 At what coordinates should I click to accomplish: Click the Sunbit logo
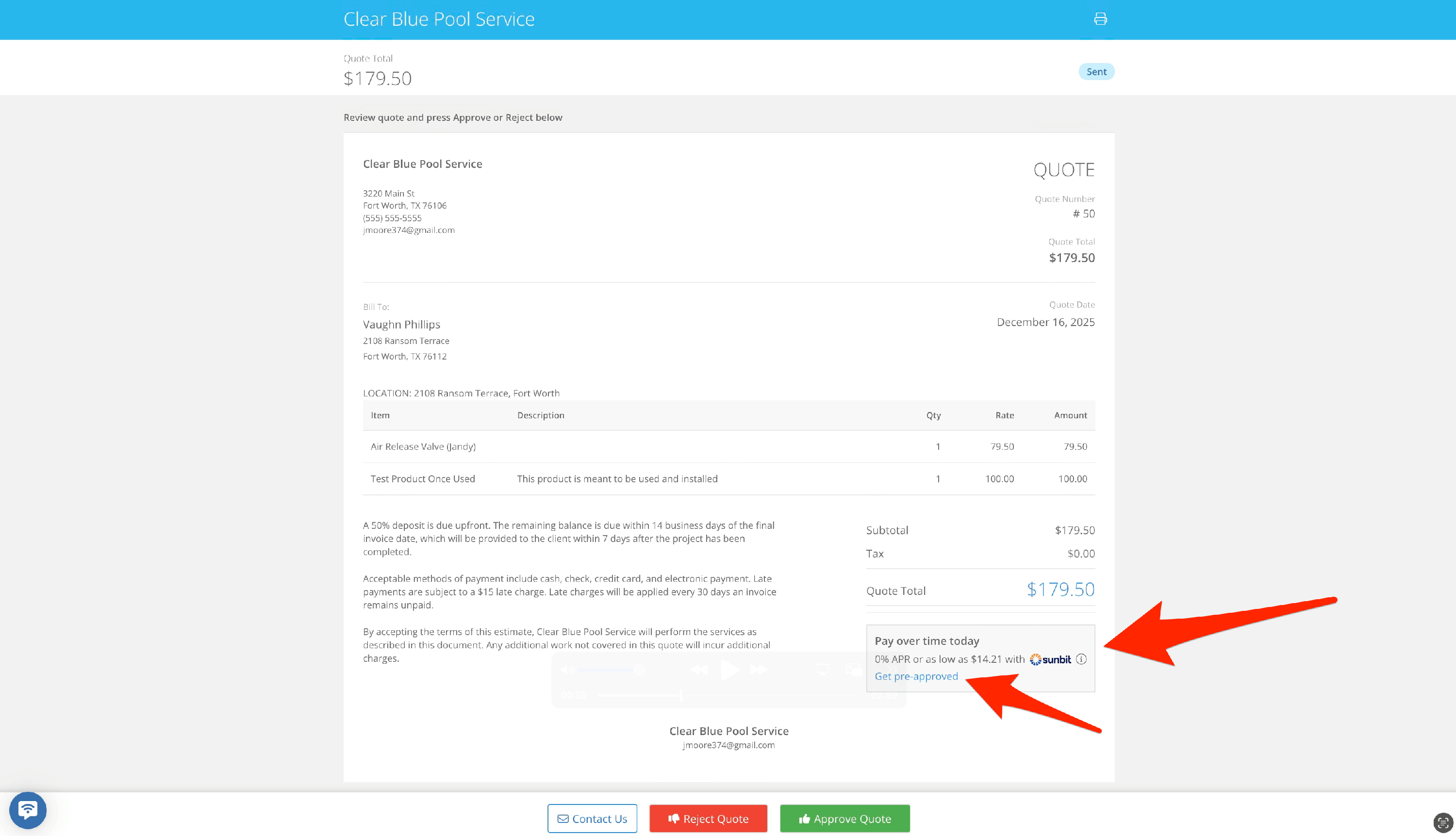click(x=1050, y=659)
